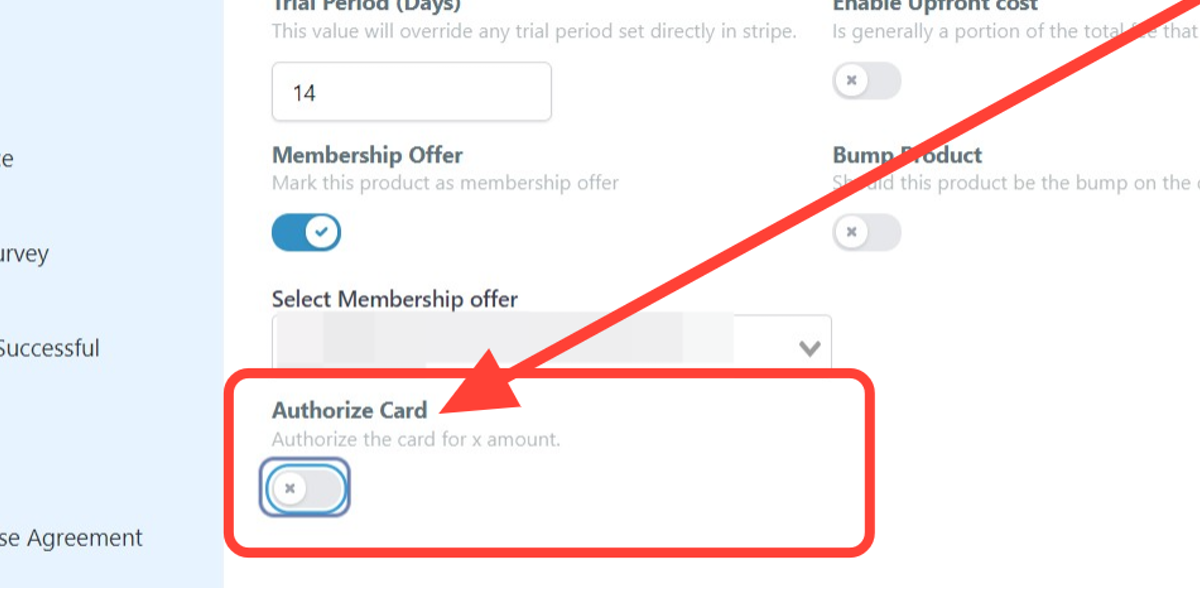1200x589 pixels.
Task: Click the checkmark icon in the Membership Offer switch
Action: coord(322,231)
